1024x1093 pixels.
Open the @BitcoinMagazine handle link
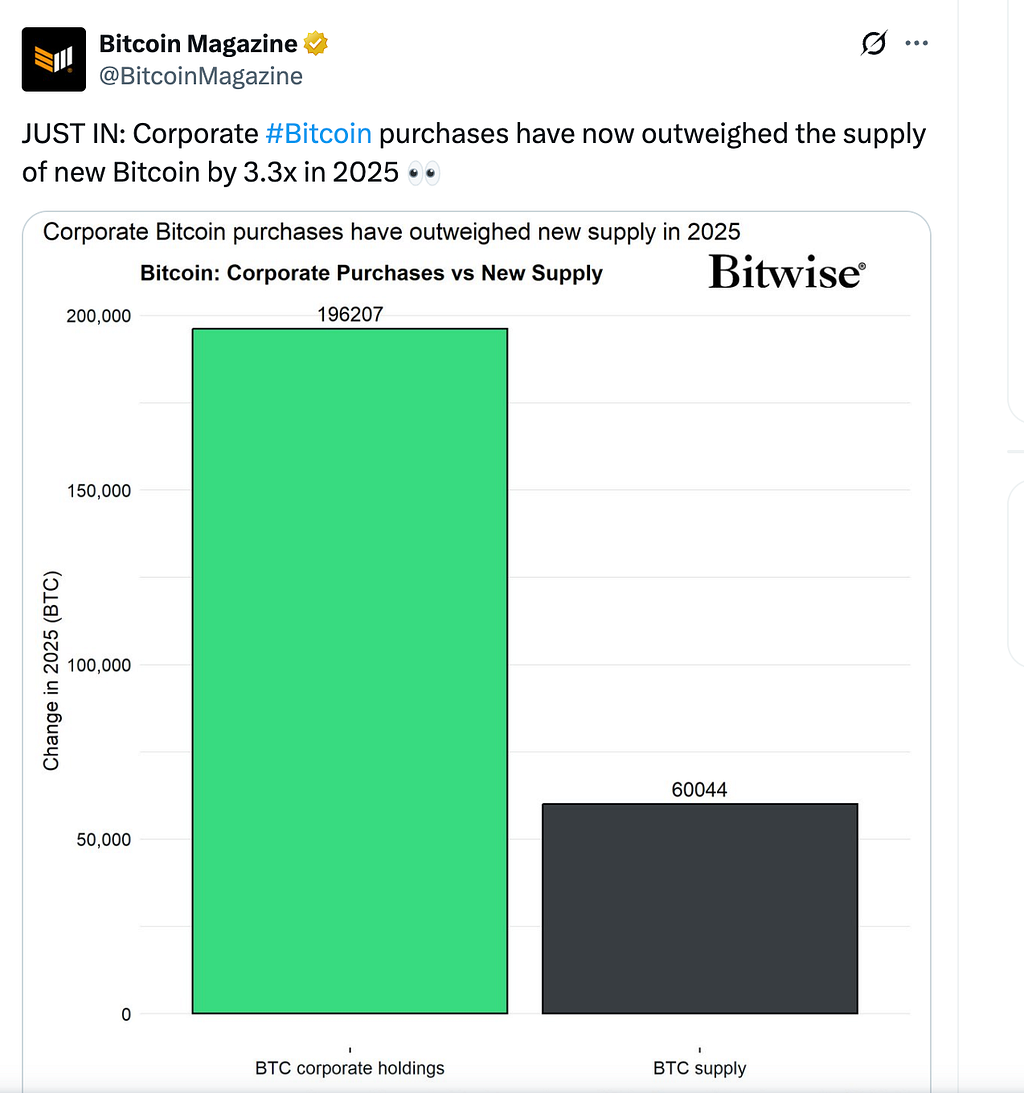[201, 76]
